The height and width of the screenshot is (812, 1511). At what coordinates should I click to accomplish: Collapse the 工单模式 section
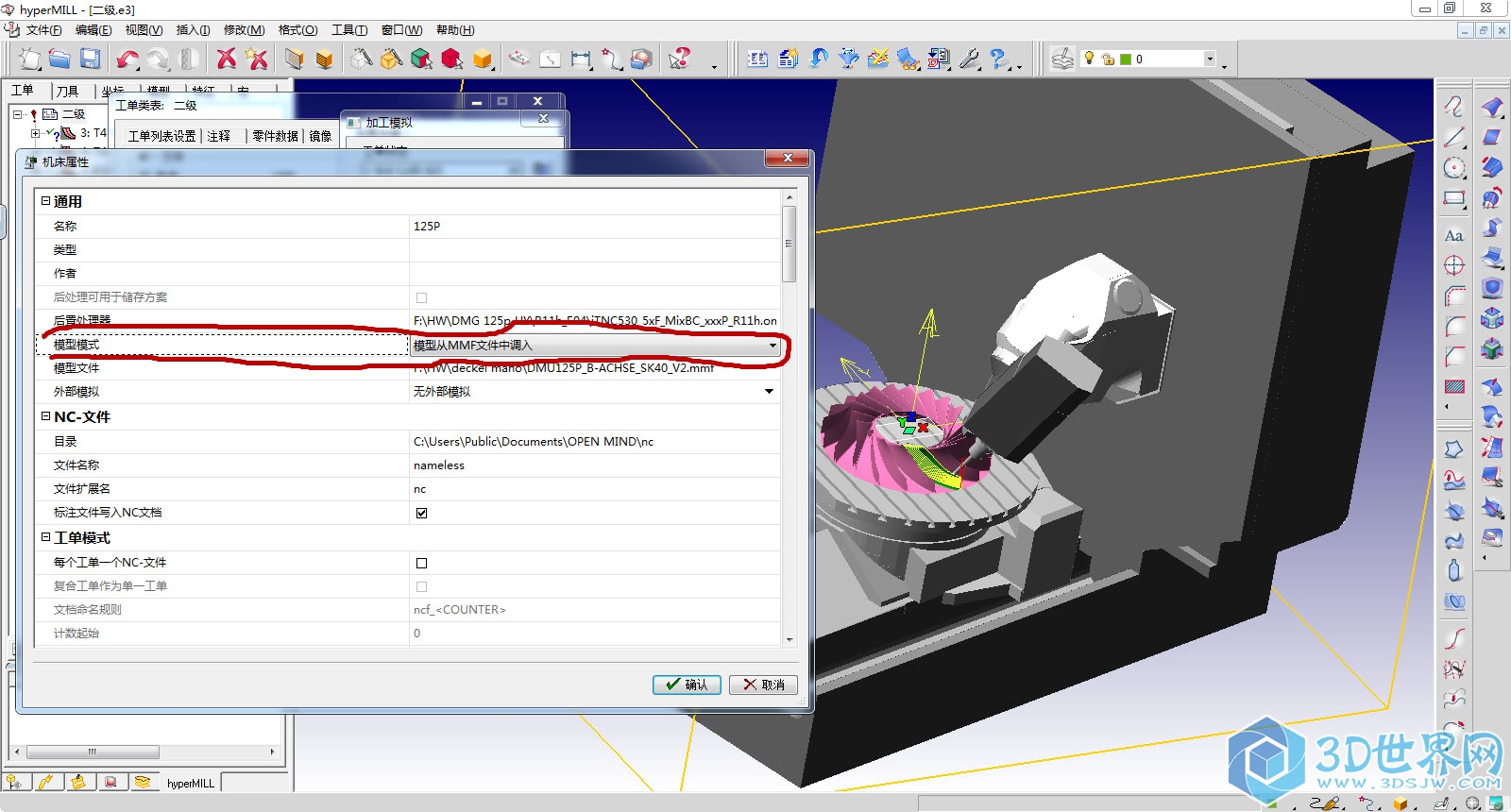point(45,537)
